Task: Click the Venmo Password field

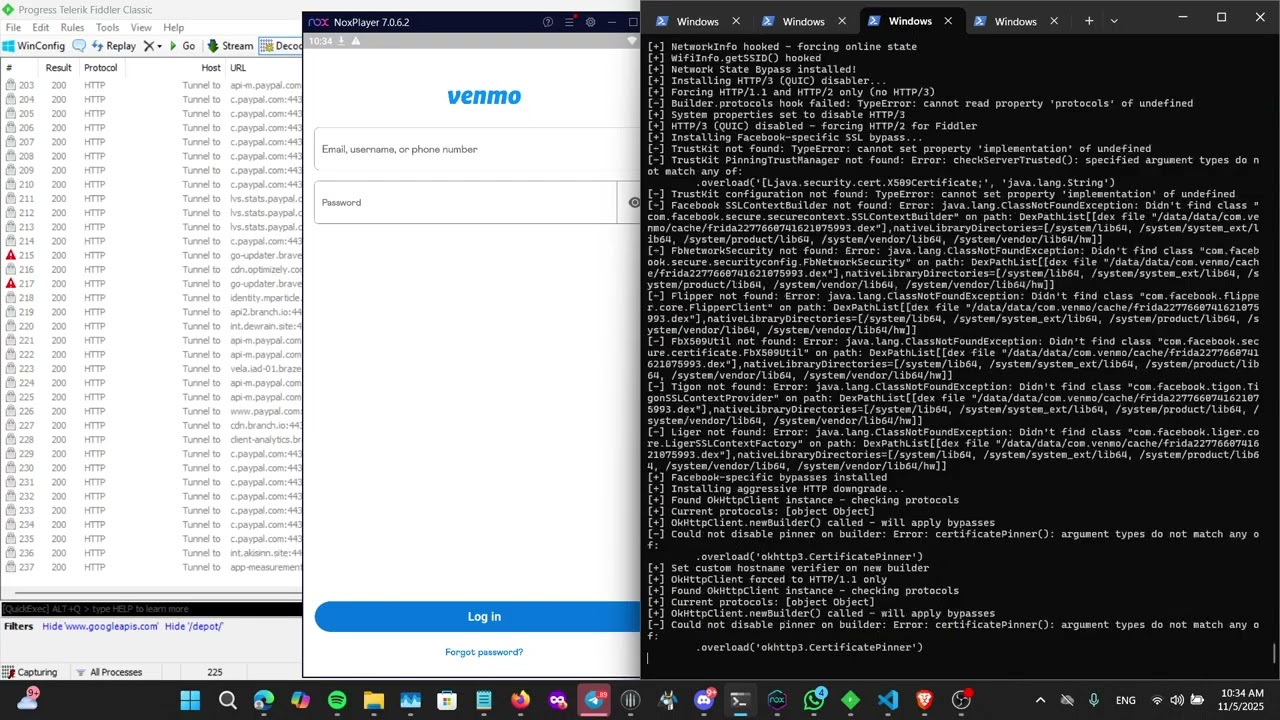Action: pyautogui.click(x=466, y=202)
